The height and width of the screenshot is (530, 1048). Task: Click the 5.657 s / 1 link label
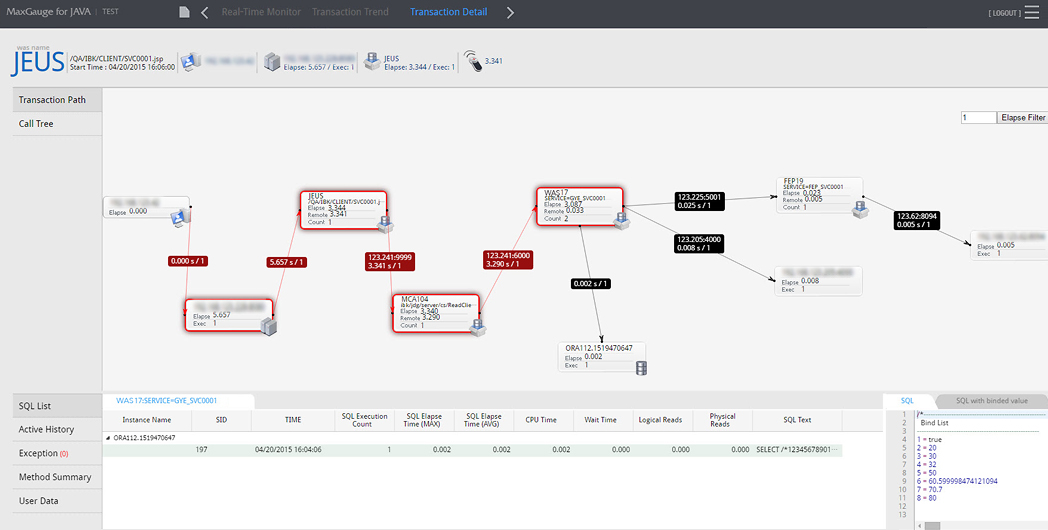(x=286, y=262)
